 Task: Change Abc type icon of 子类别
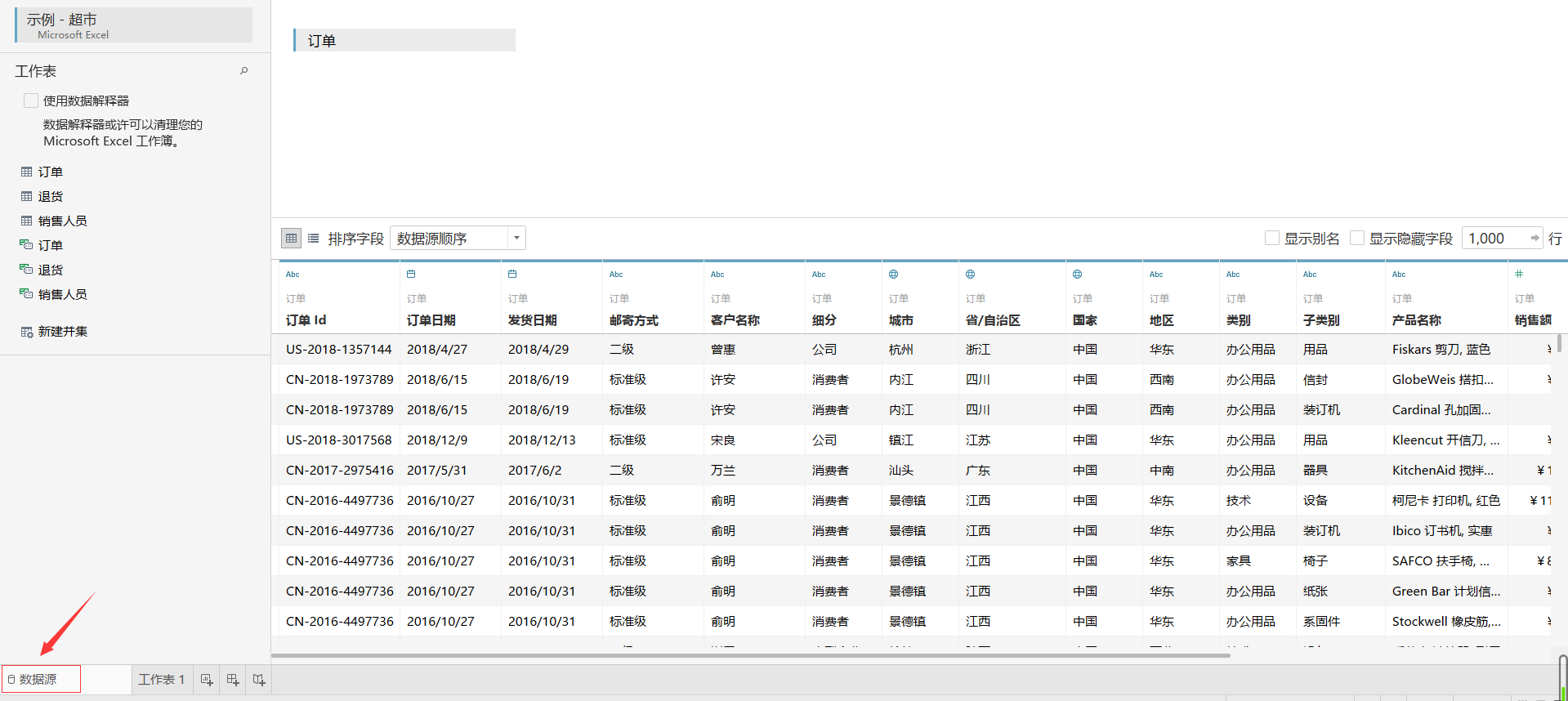pyautogui.click(x=1310, y=275)
